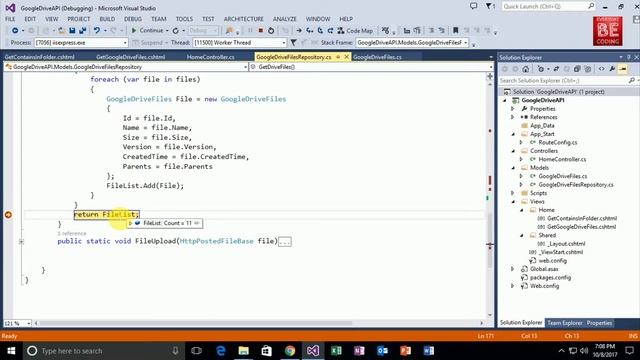Click the thread filter funnel icon
This screenshot has height=360, width=640.
tap(293, 42)
